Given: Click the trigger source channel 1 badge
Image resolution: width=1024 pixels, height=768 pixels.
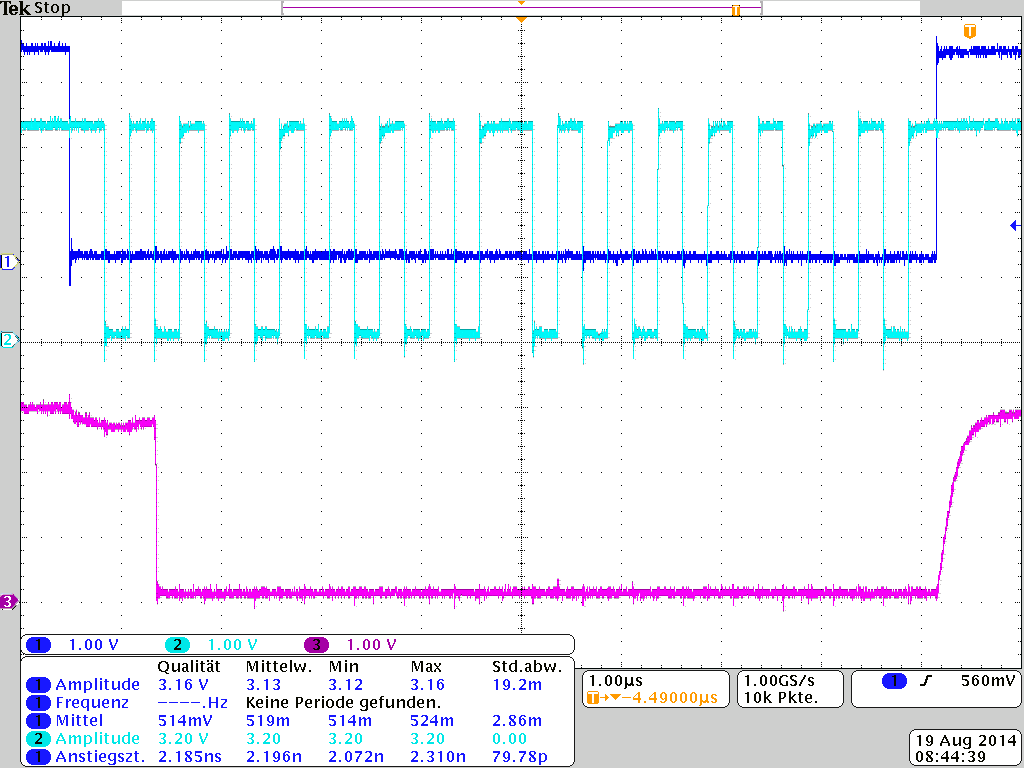Looking at the screenshot, I should 894,681.
